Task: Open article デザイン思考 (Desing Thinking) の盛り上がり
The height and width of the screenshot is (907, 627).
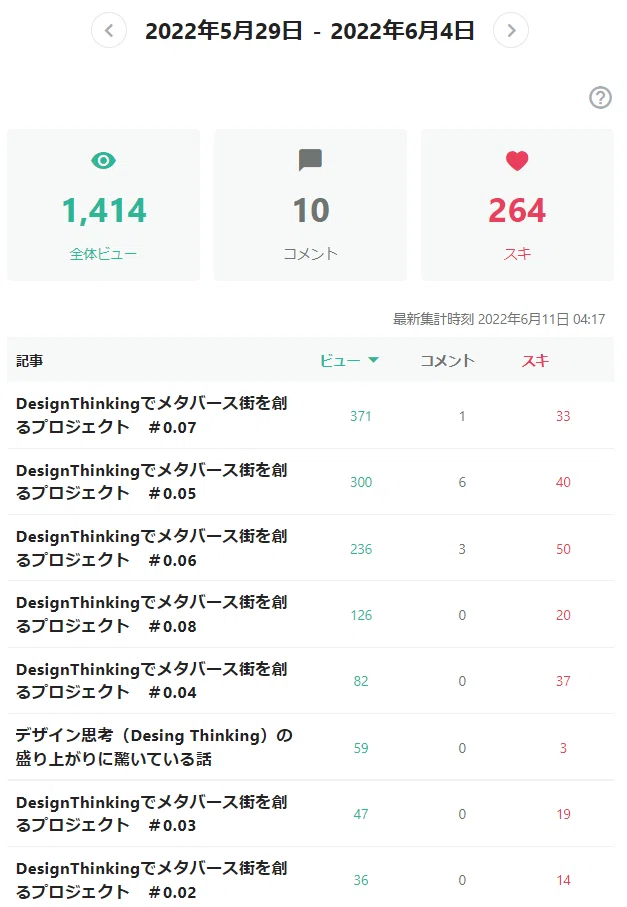Action: pyautogui.click(x=154, y=747)
